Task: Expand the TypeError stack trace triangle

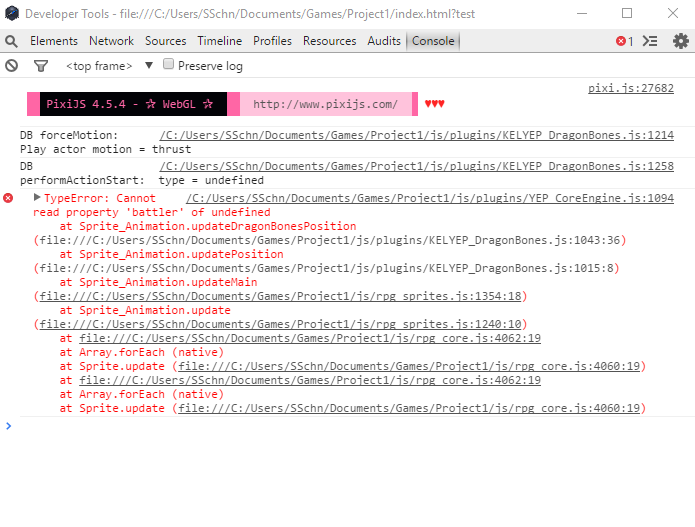Action: [37, 197]
